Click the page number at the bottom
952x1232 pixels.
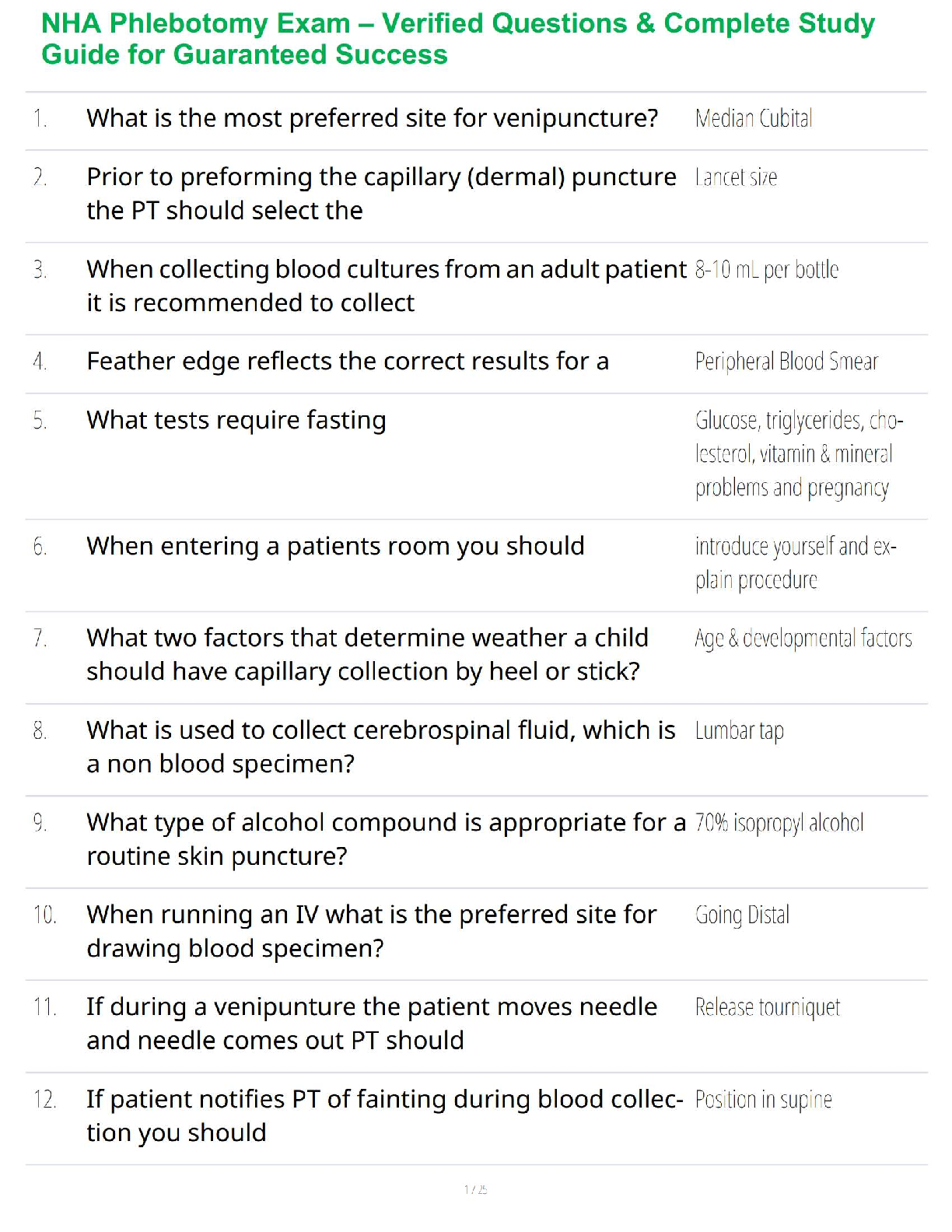click(475, 1189)
